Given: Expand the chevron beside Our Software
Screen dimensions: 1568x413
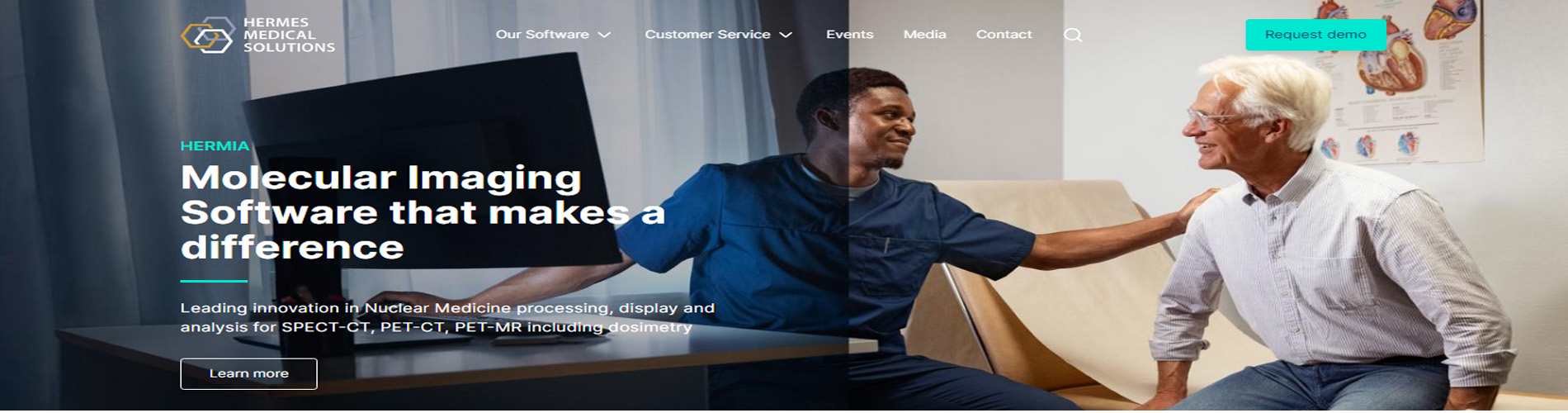Looking at the screenshot, I should 604,35.
